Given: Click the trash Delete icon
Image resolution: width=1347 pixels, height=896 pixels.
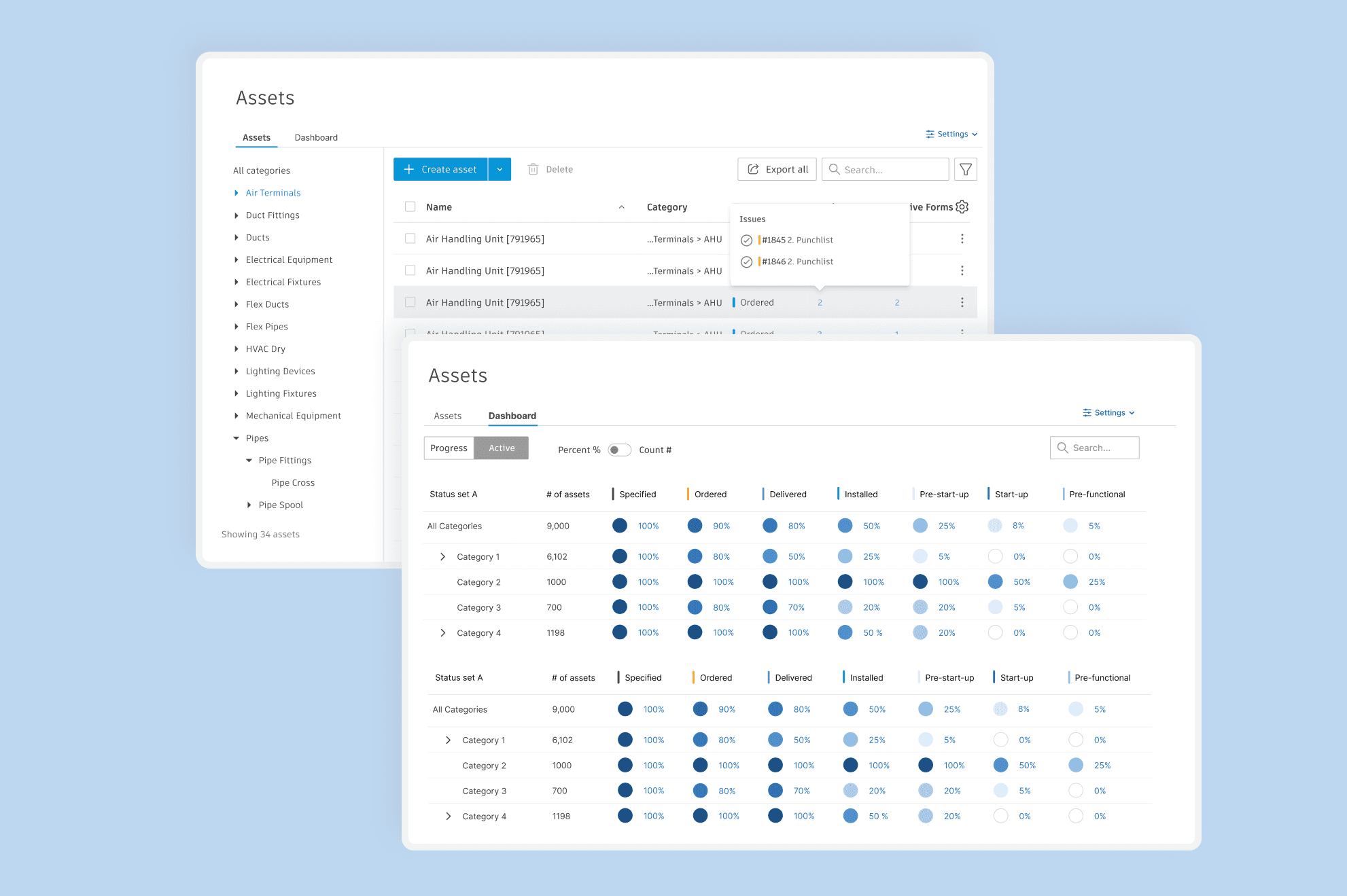Looking at the screenshot, I should [x=533, y=169].
